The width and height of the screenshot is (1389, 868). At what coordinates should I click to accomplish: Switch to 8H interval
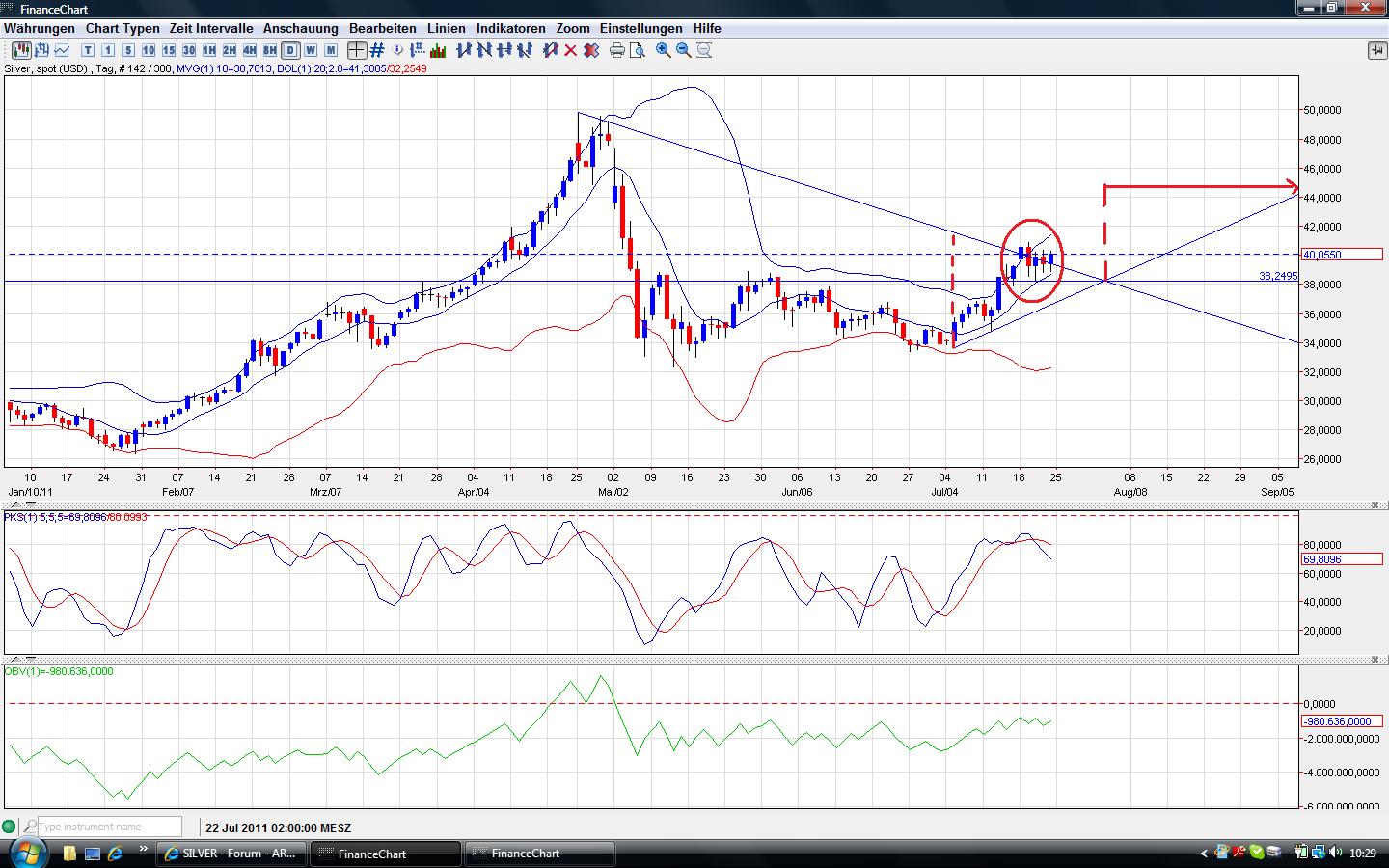(x=270, y=50)
